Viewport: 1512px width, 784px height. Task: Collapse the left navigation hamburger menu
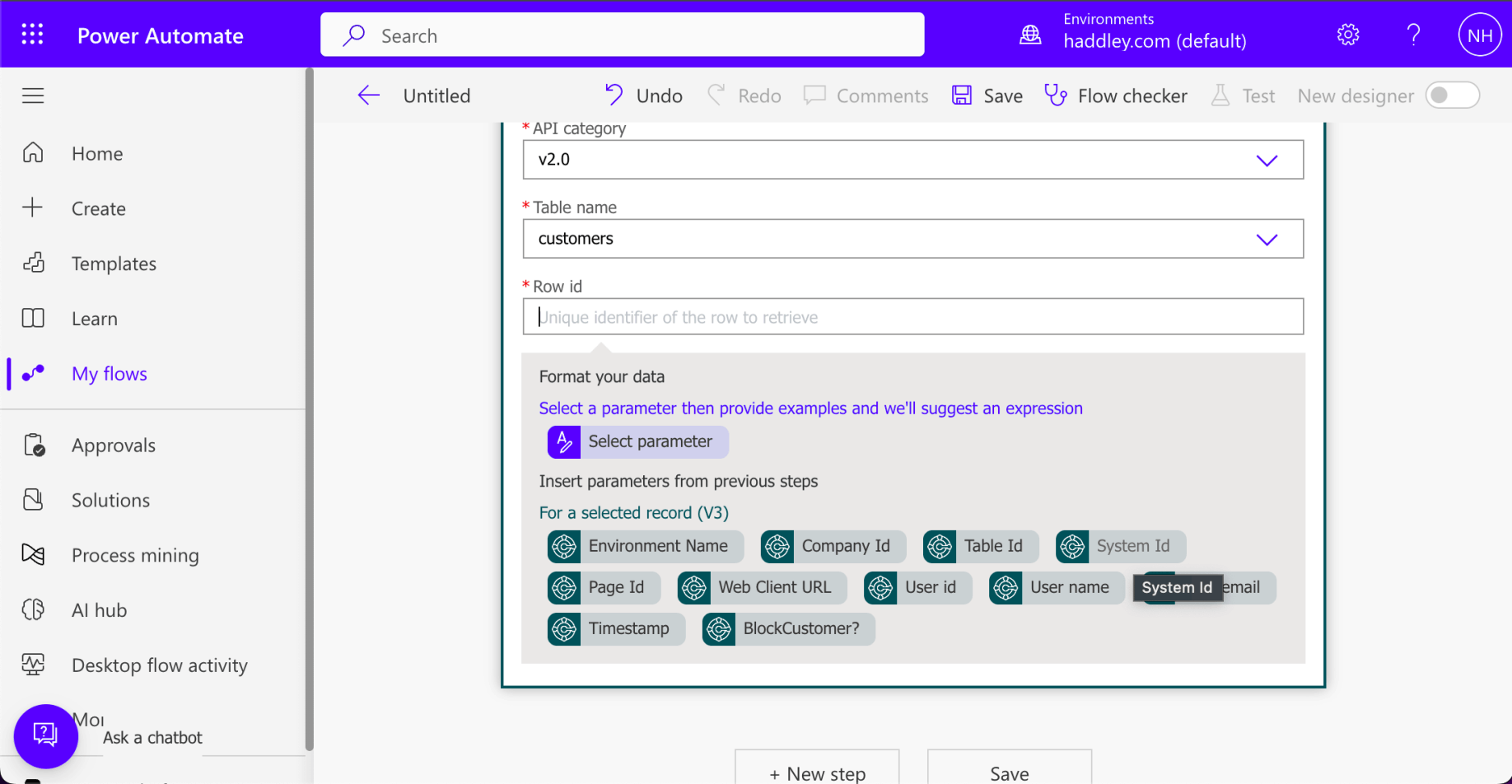(x=33, y=96)
